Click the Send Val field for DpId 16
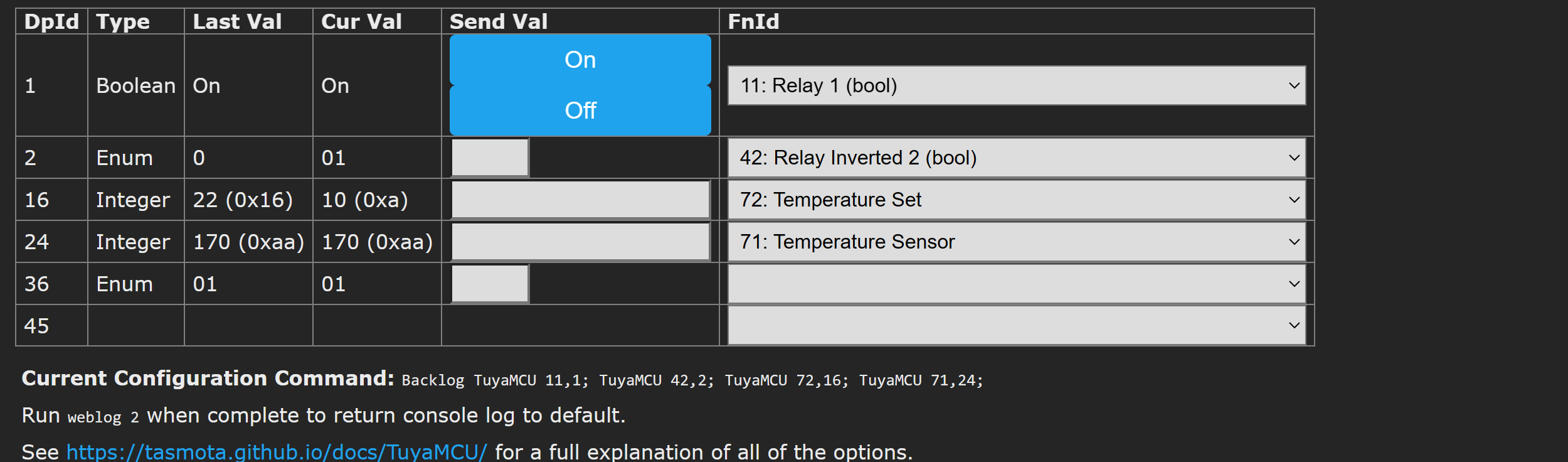Image resolution: width=1568 pixels, height=462 pixels. coord(578,200)
